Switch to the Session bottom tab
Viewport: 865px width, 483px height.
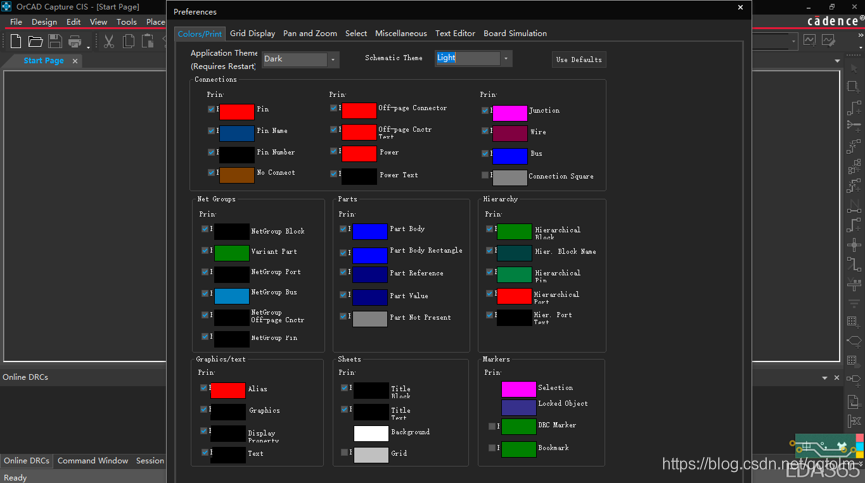tap(150, 460)
